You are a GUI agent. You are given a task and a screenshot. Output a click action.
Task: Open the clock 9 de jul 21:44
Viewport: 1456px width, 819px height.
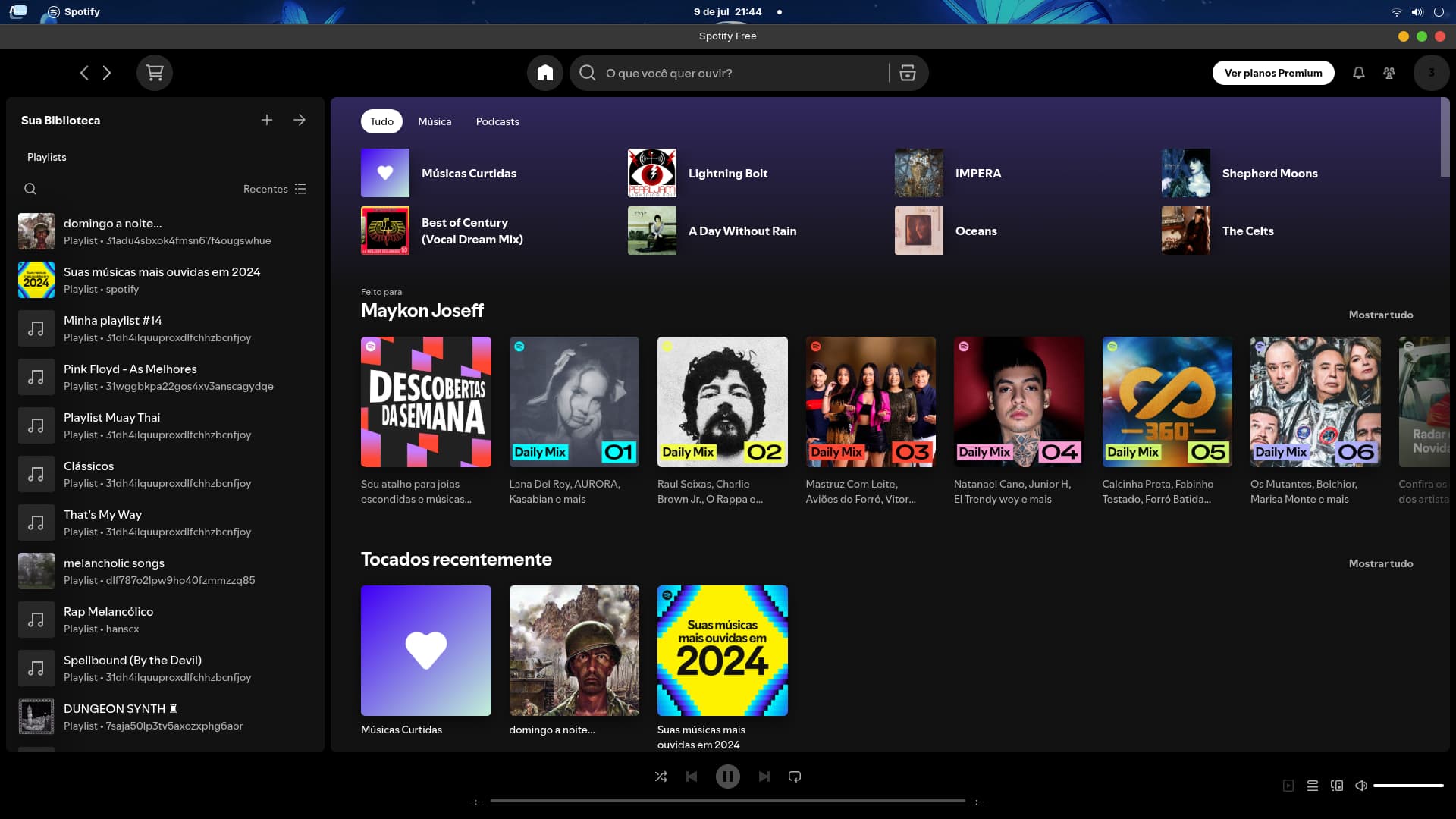[x=727, y=12]
